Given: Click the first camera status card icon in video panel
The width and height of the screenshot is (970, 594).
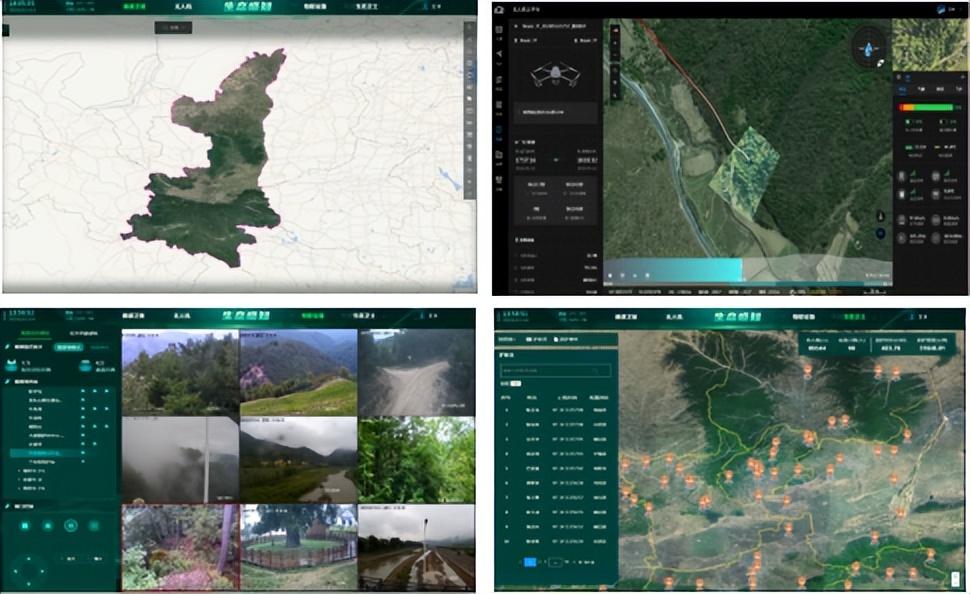Looking at the screenshot, I should 11,366.
